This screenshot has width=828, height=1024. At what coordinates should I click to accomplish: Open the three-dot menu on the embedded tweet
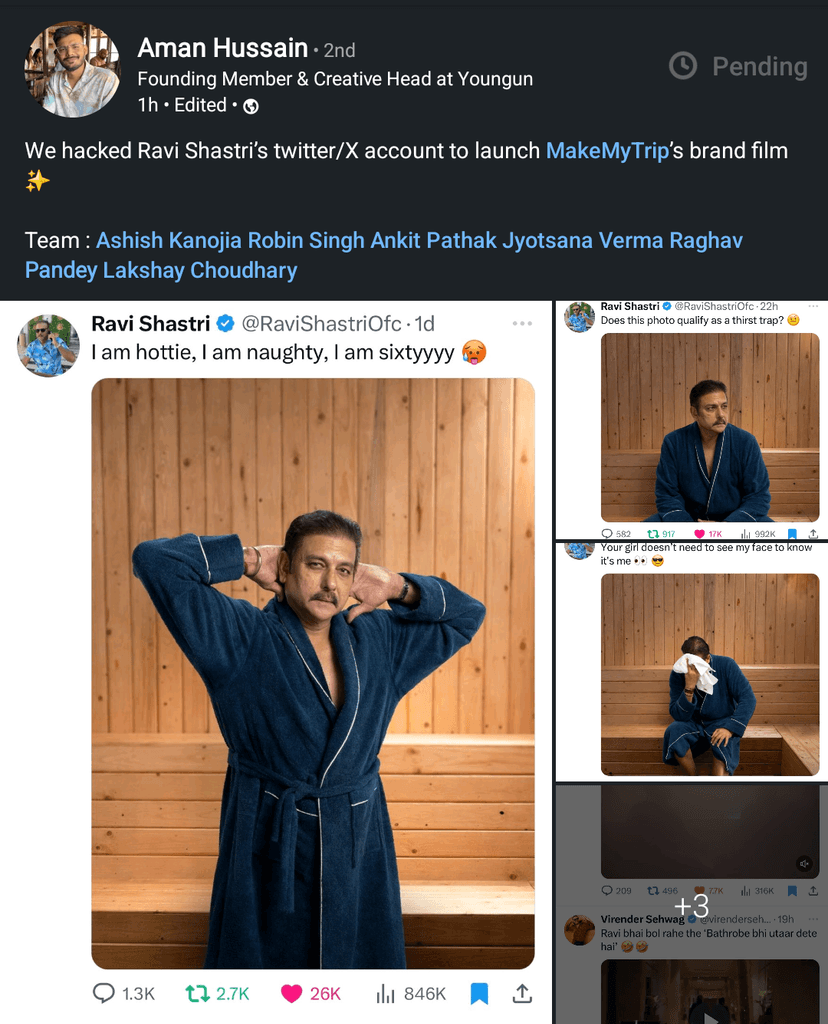click(522, 322)
